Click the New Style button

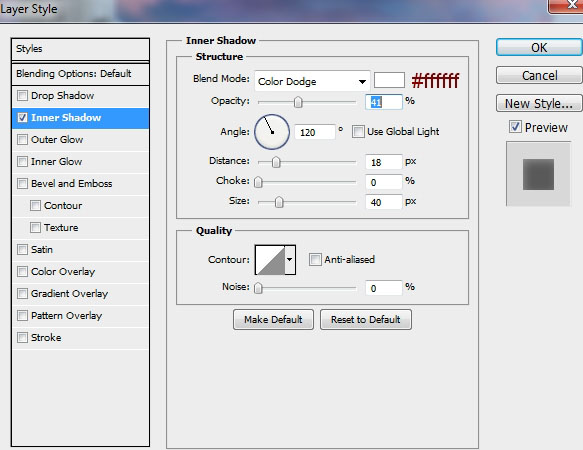click(539, 103)
